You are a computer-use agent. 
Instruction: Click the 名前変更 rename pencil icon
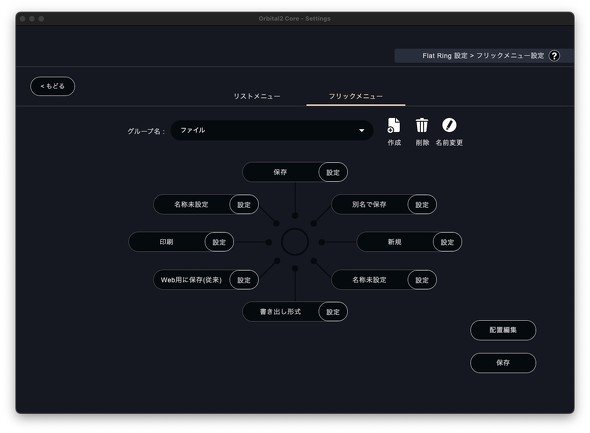(449, 125)
